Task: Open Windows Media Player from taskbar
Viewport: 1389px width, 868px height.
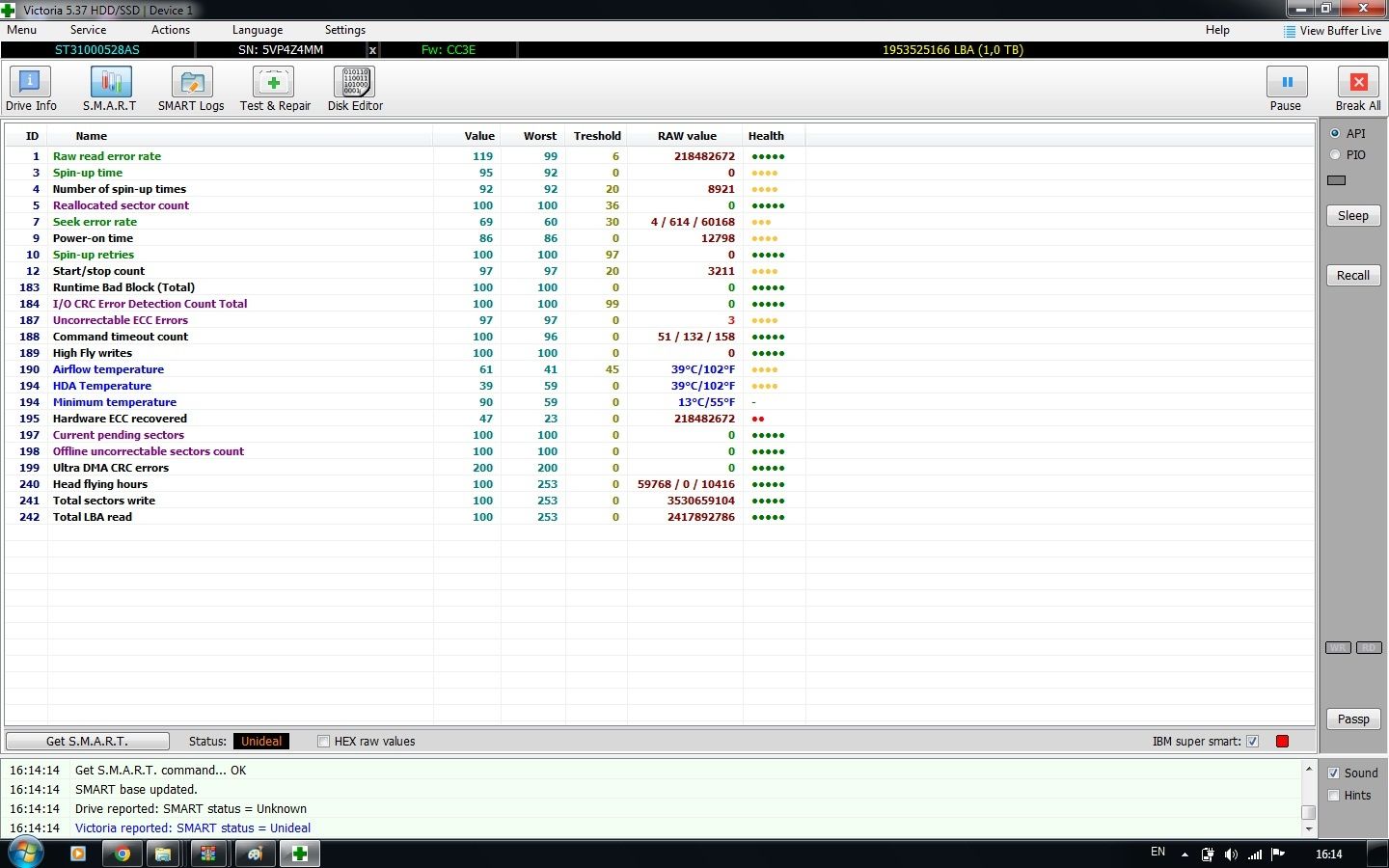Action: (x=78, y=854)
